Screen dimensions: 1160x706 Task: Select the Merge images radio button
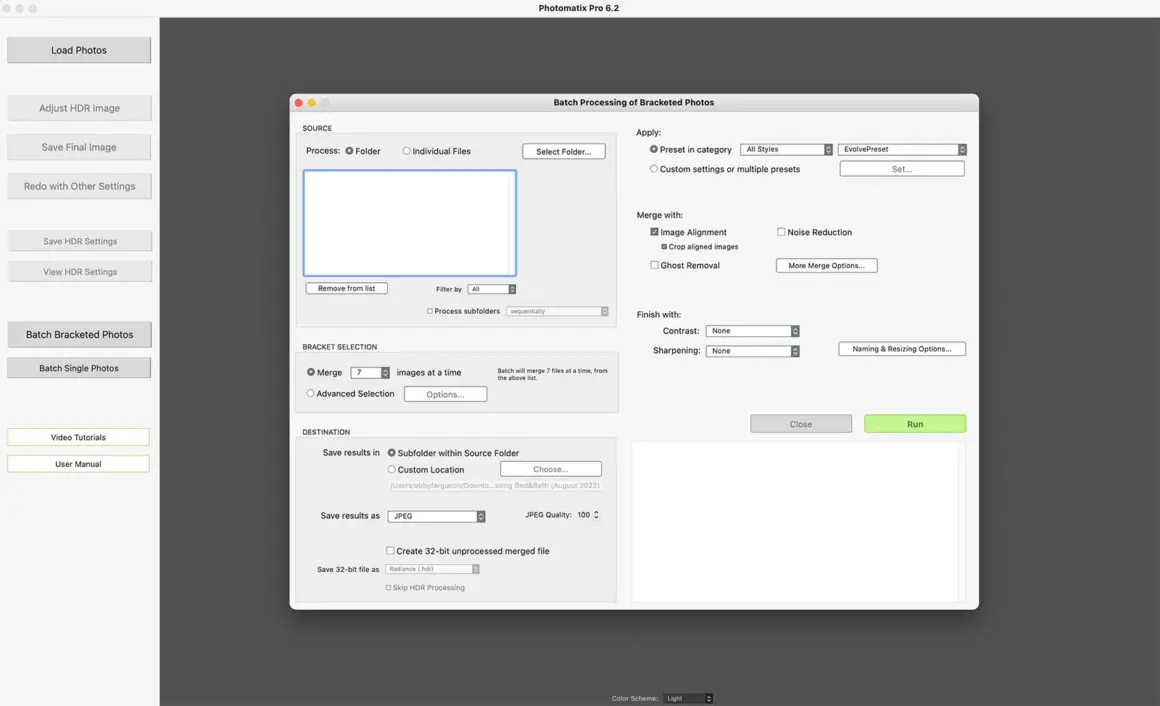(311, 372)
